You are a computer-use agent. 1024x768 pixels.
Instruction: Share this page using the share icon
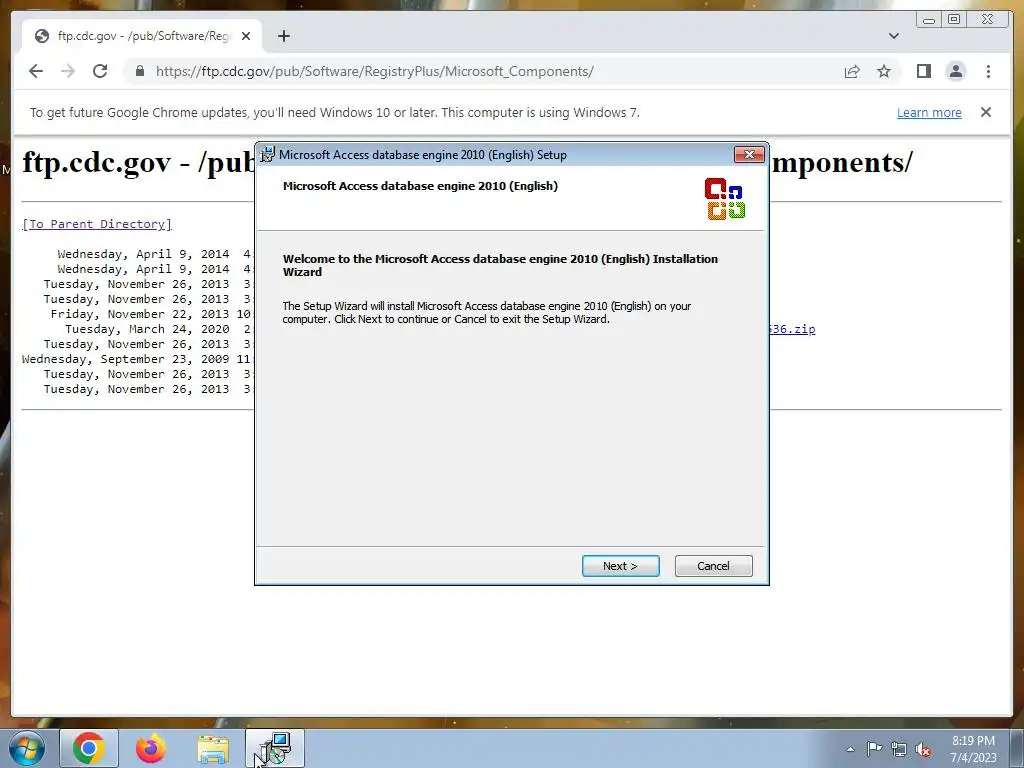tap(852, 71)
